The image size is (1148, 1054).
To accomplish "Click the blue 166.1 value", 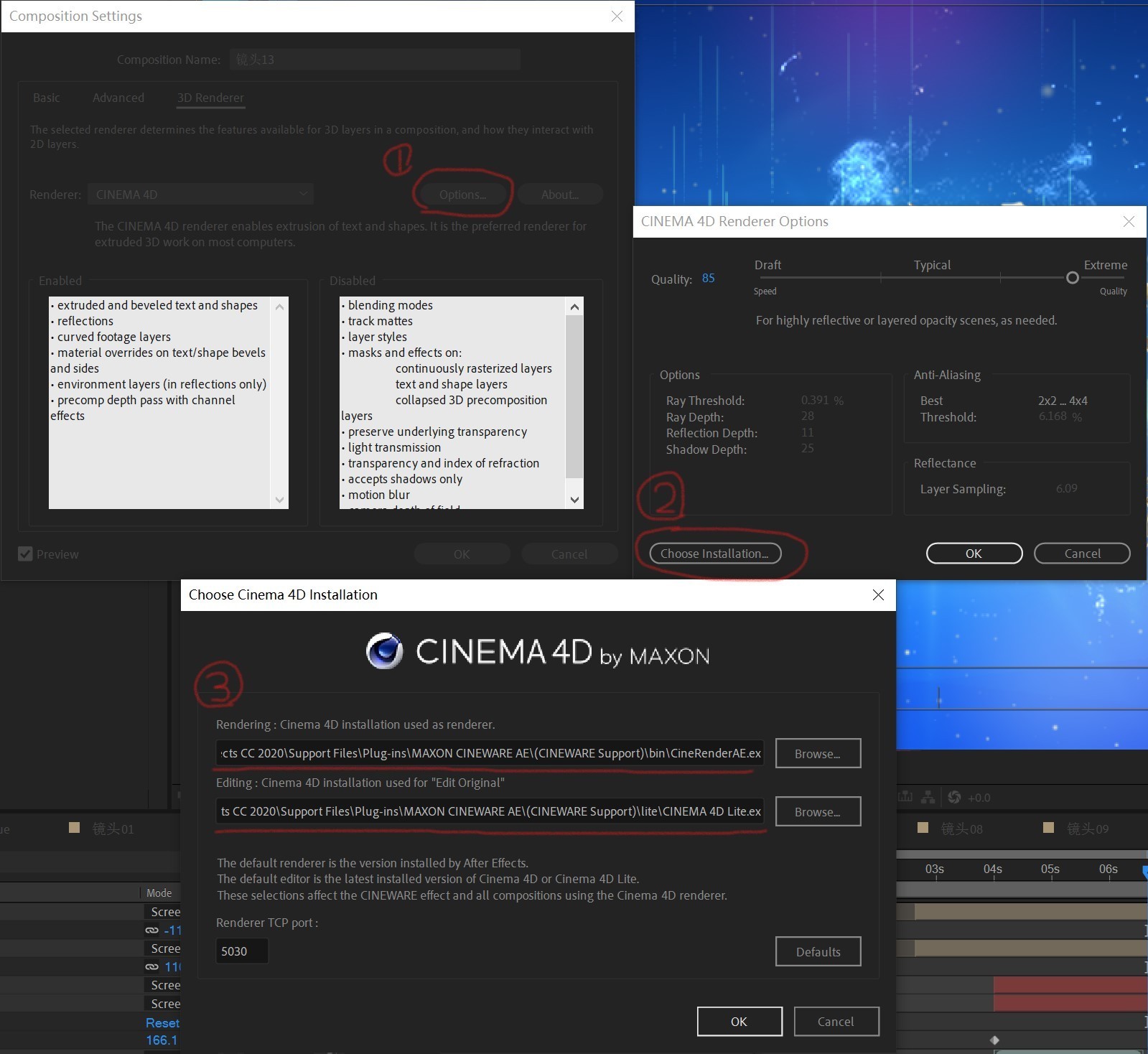I will pyautogui.click(x=162, y=1040).
